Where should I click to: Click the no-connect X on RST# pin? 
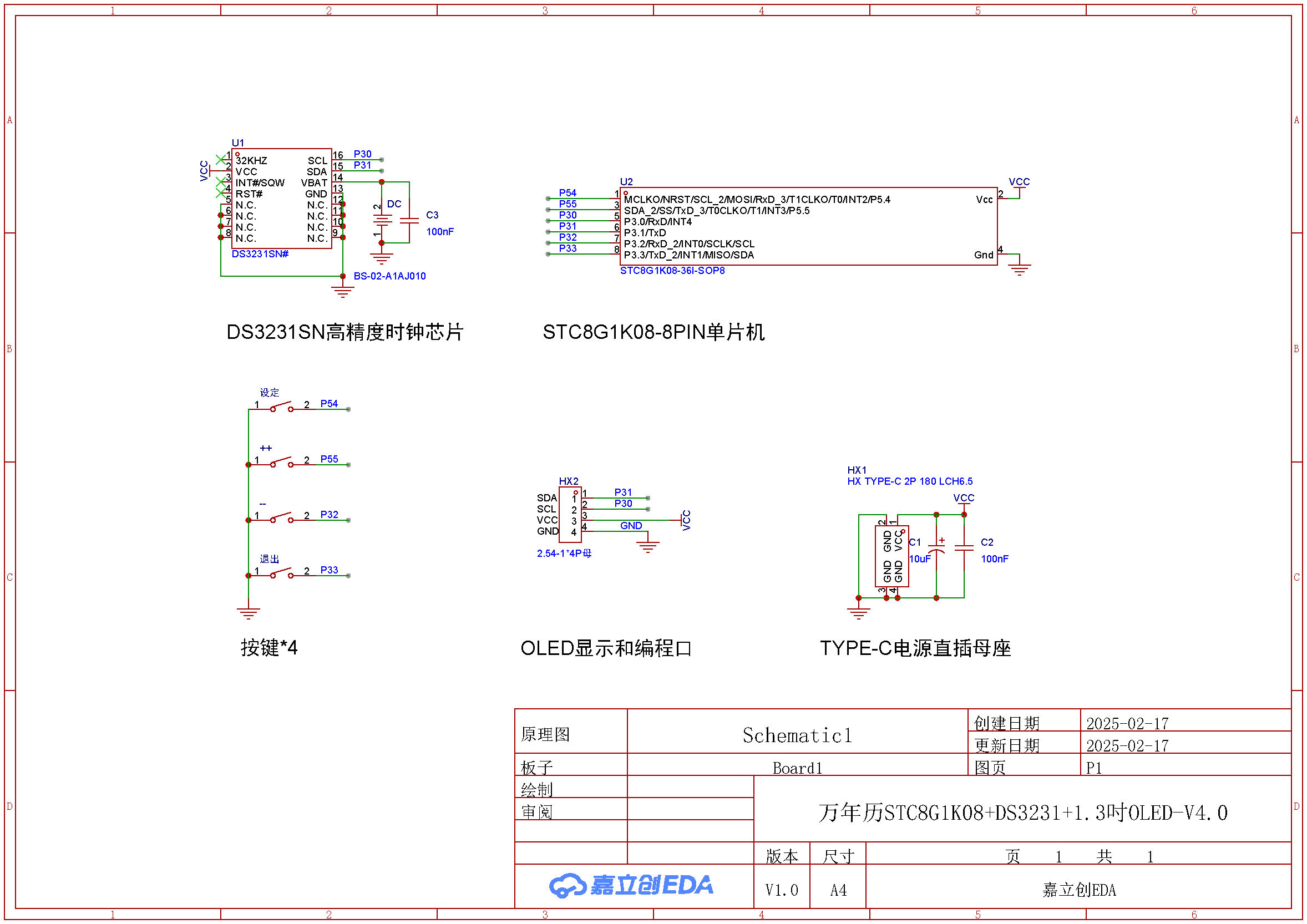pyautogui.click(x=220, y=193)
